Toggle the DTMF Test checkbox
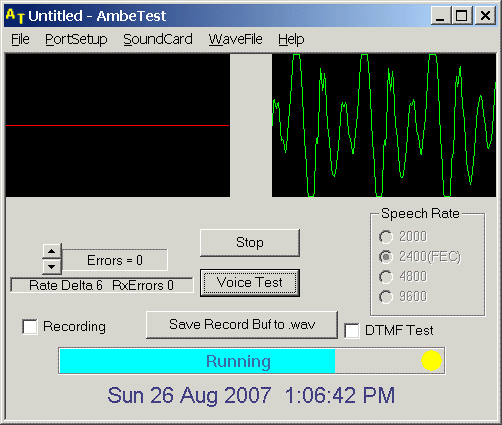The image size is (502, 425). 352,331
